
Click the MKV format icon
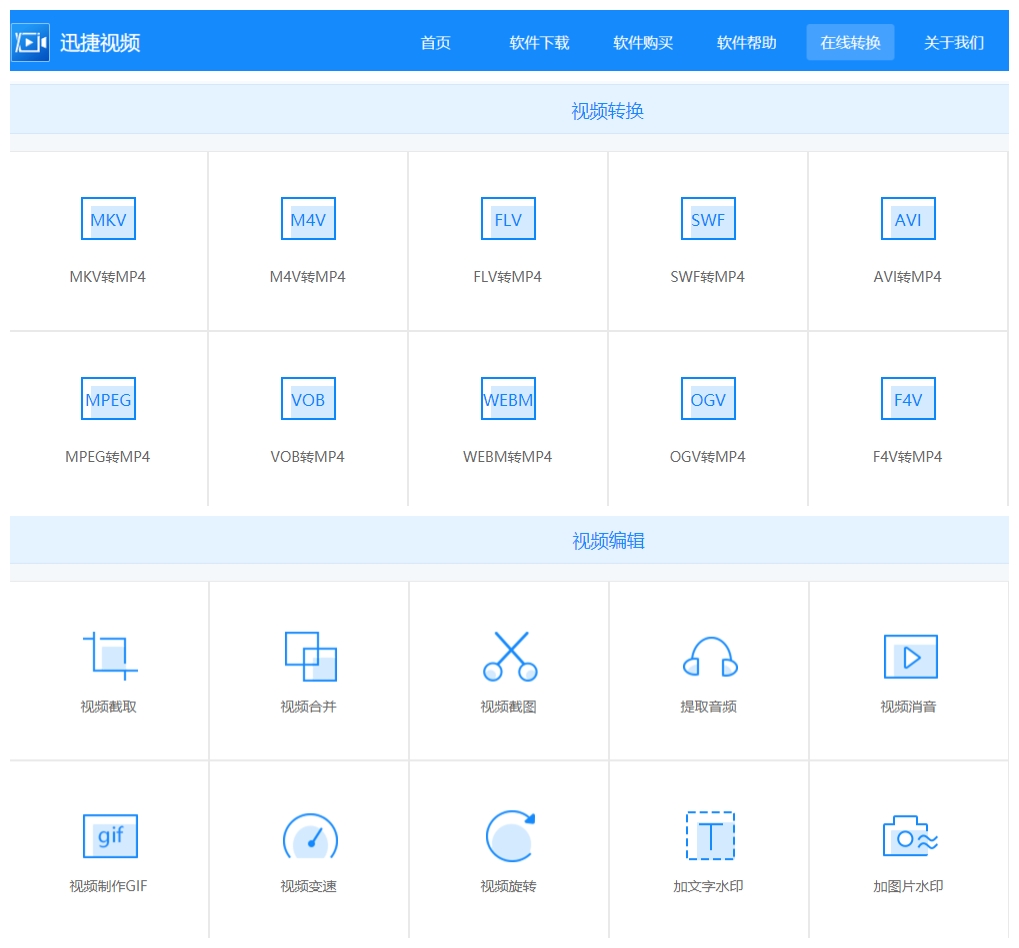point(109,219)
